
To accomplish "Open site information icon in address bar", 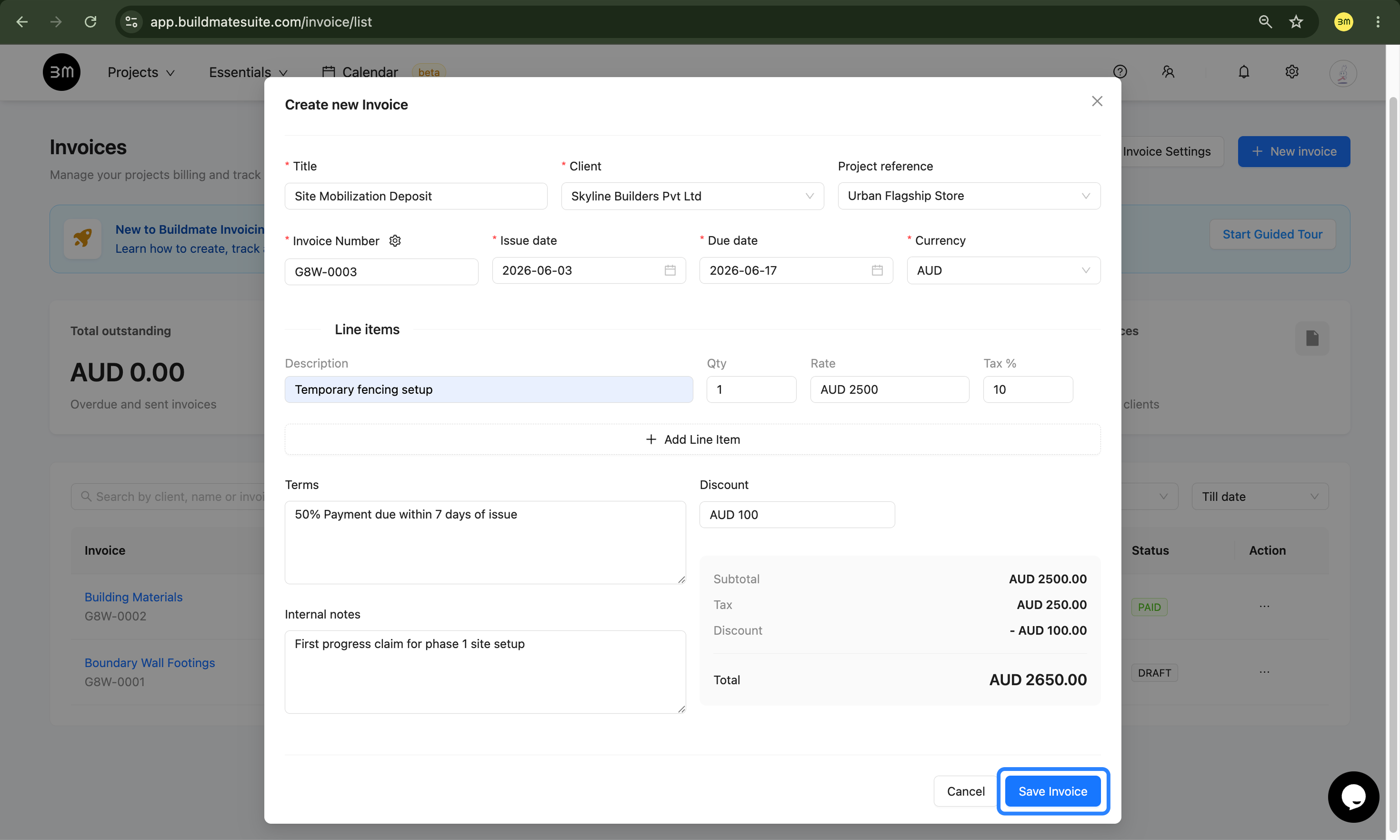I will (131, 21).
